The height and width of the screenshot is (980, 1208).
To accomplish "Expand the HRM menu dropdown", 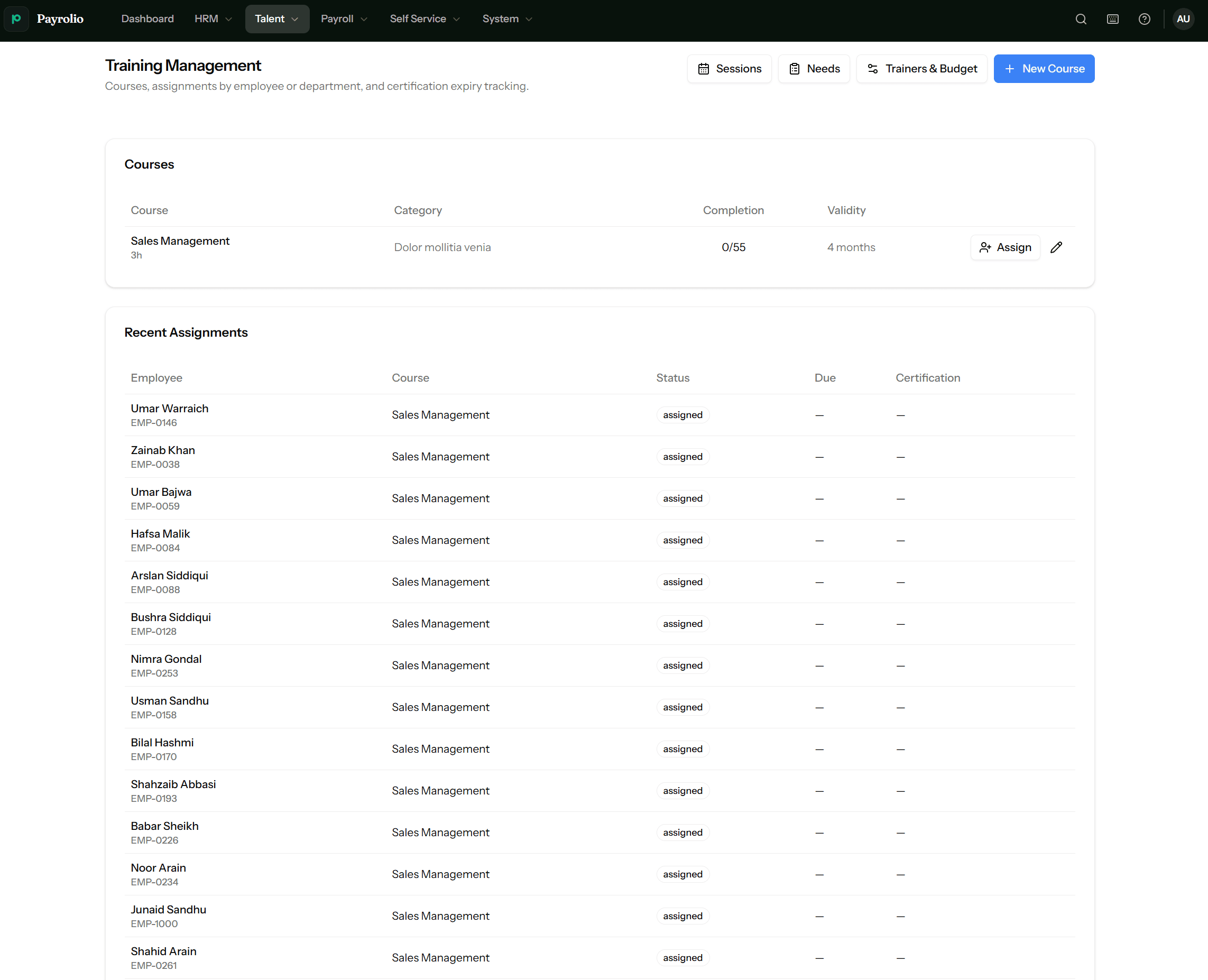I will click(213, 19).
